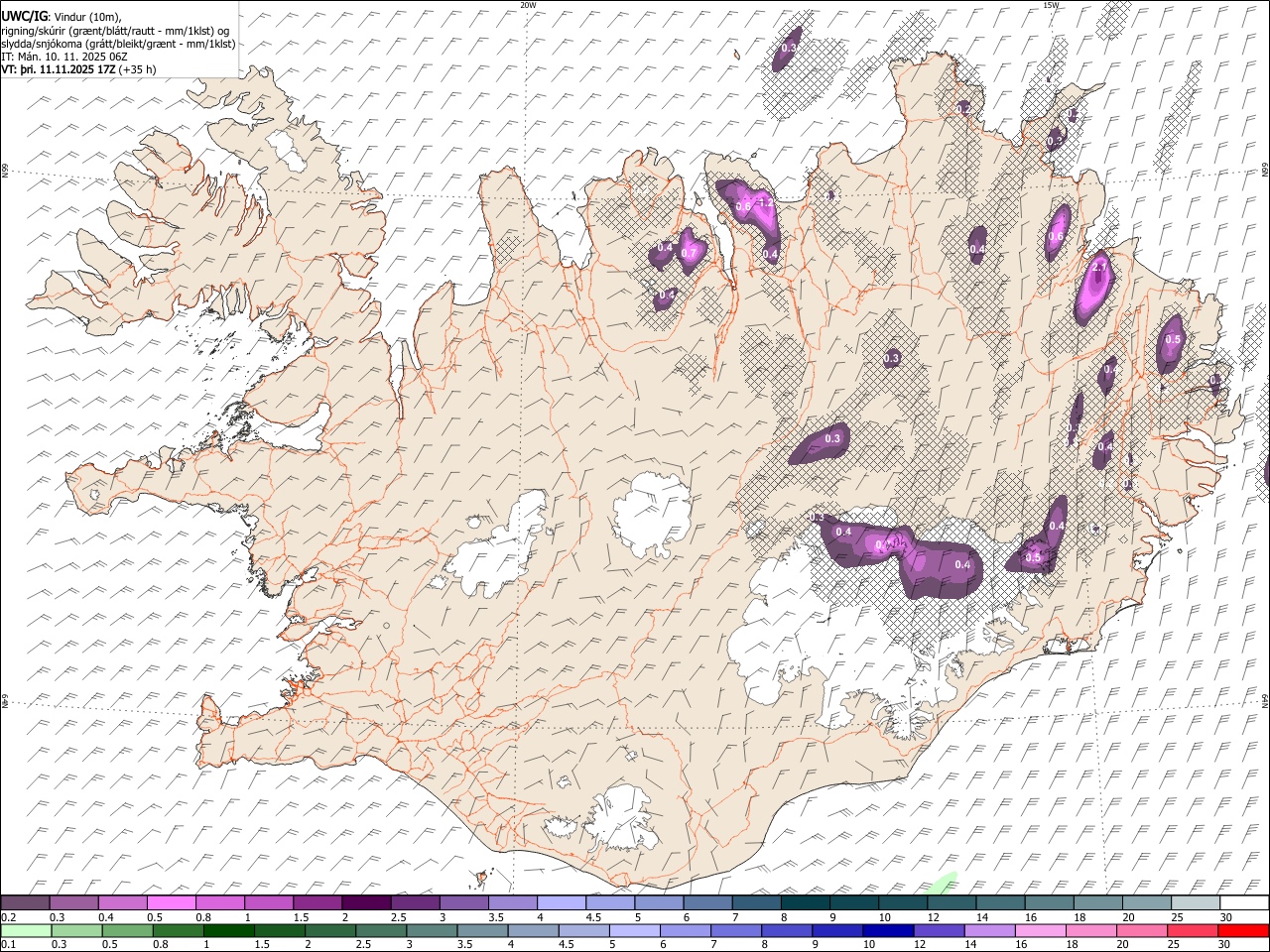
Task: Click the grey-green 3 swatch in lower legend row
Action: [432, 930]
